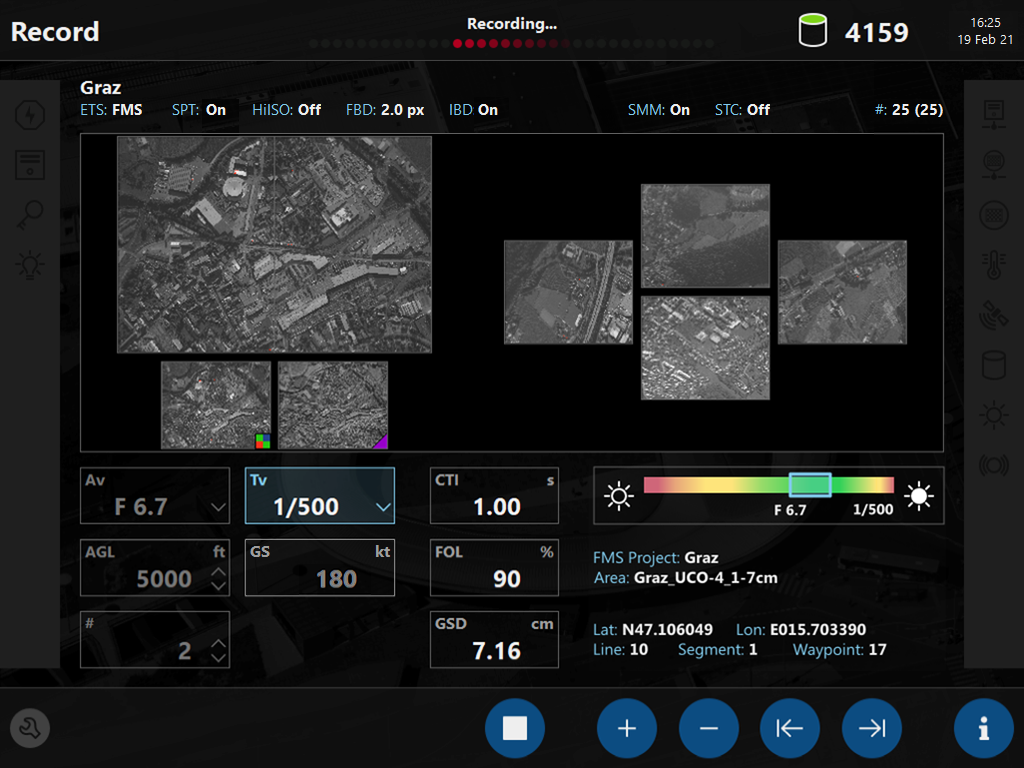
Task: Click the 4159 remaining storage count
Action: click(876, 32)
